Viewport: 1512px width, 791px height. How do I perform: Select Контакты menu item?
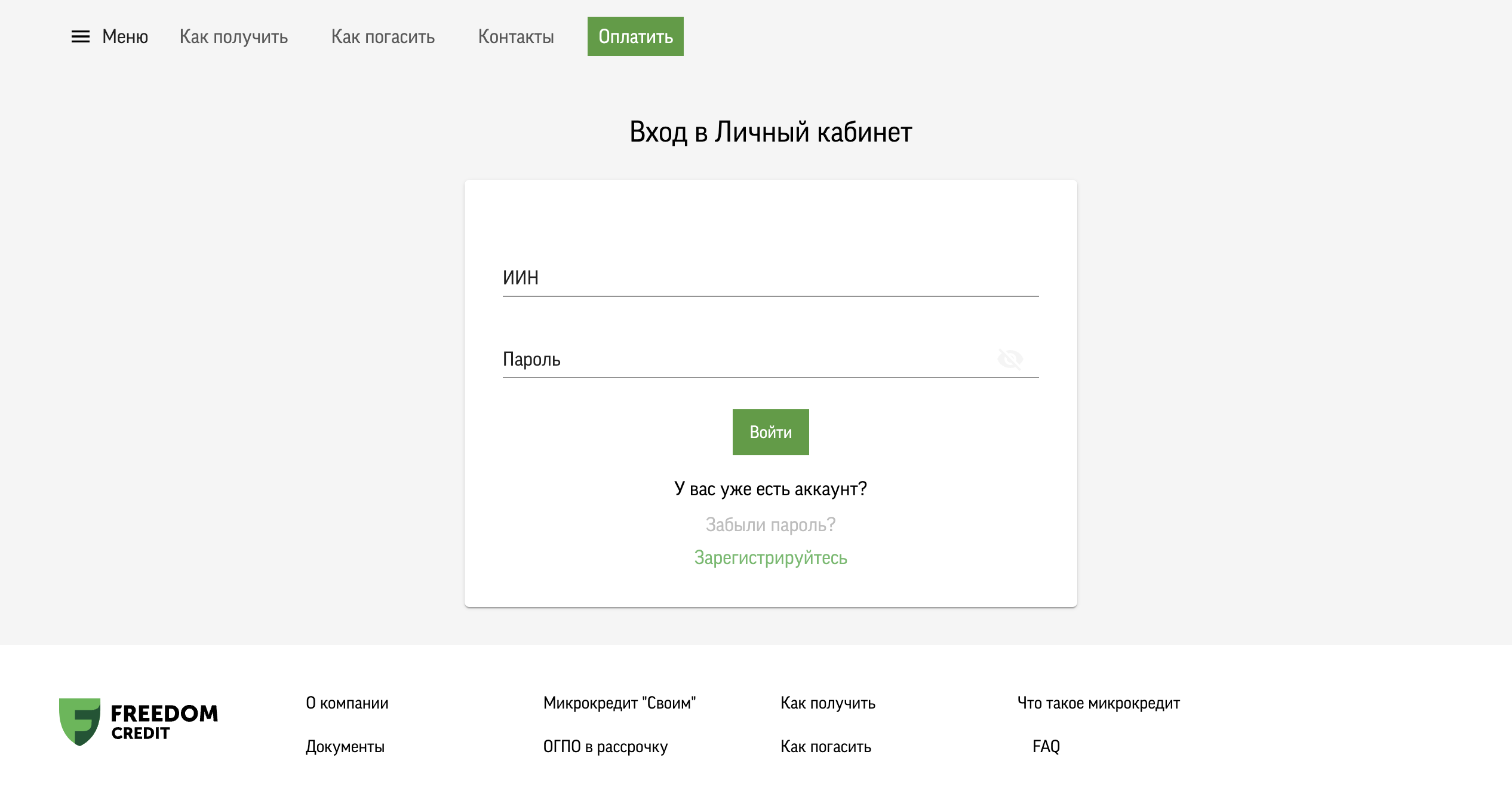tap(516, 36)
